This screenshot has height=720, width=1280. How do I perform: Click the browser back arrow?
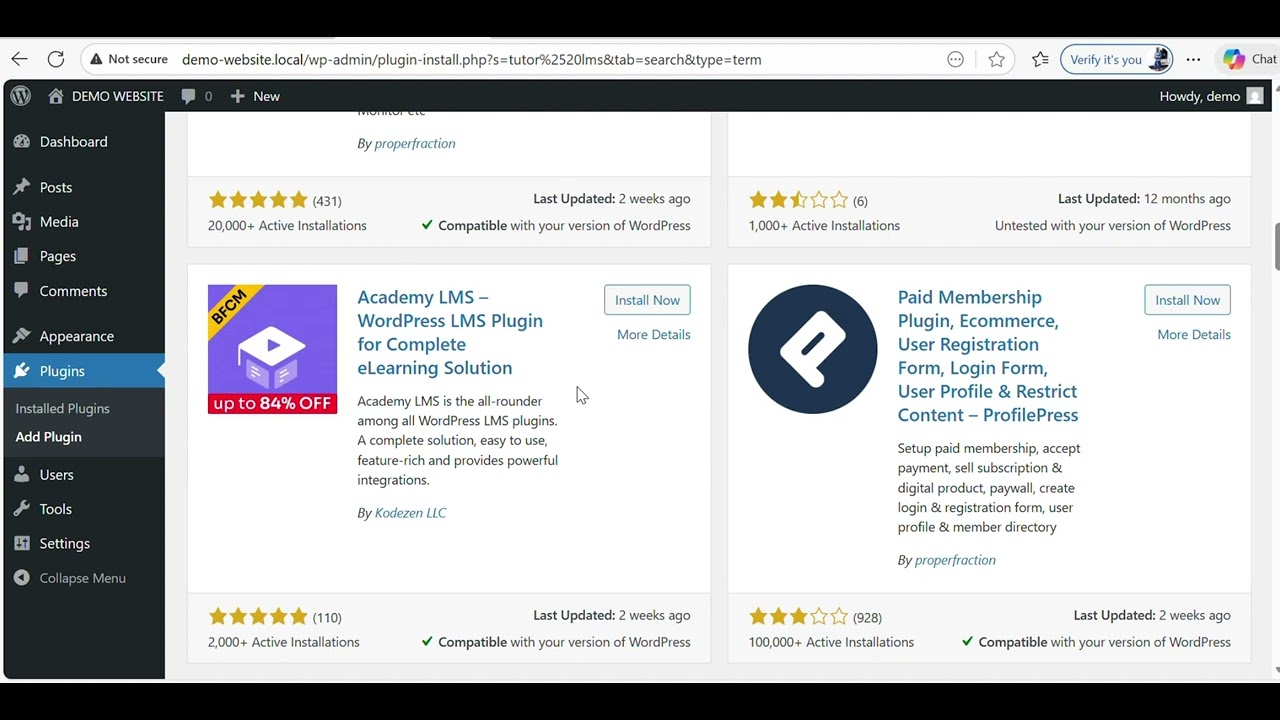tap(20, 59)
